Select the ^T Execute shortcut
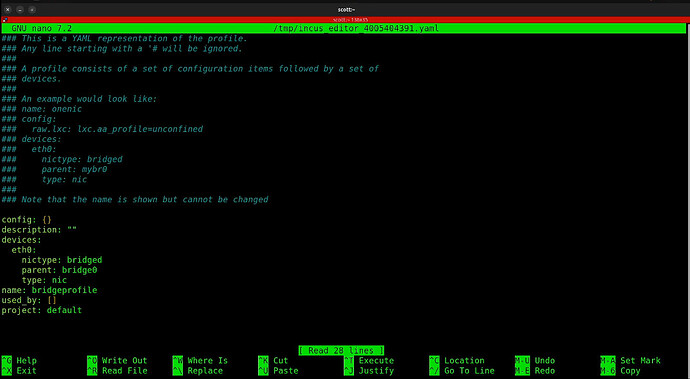 (x=369, y=361)
